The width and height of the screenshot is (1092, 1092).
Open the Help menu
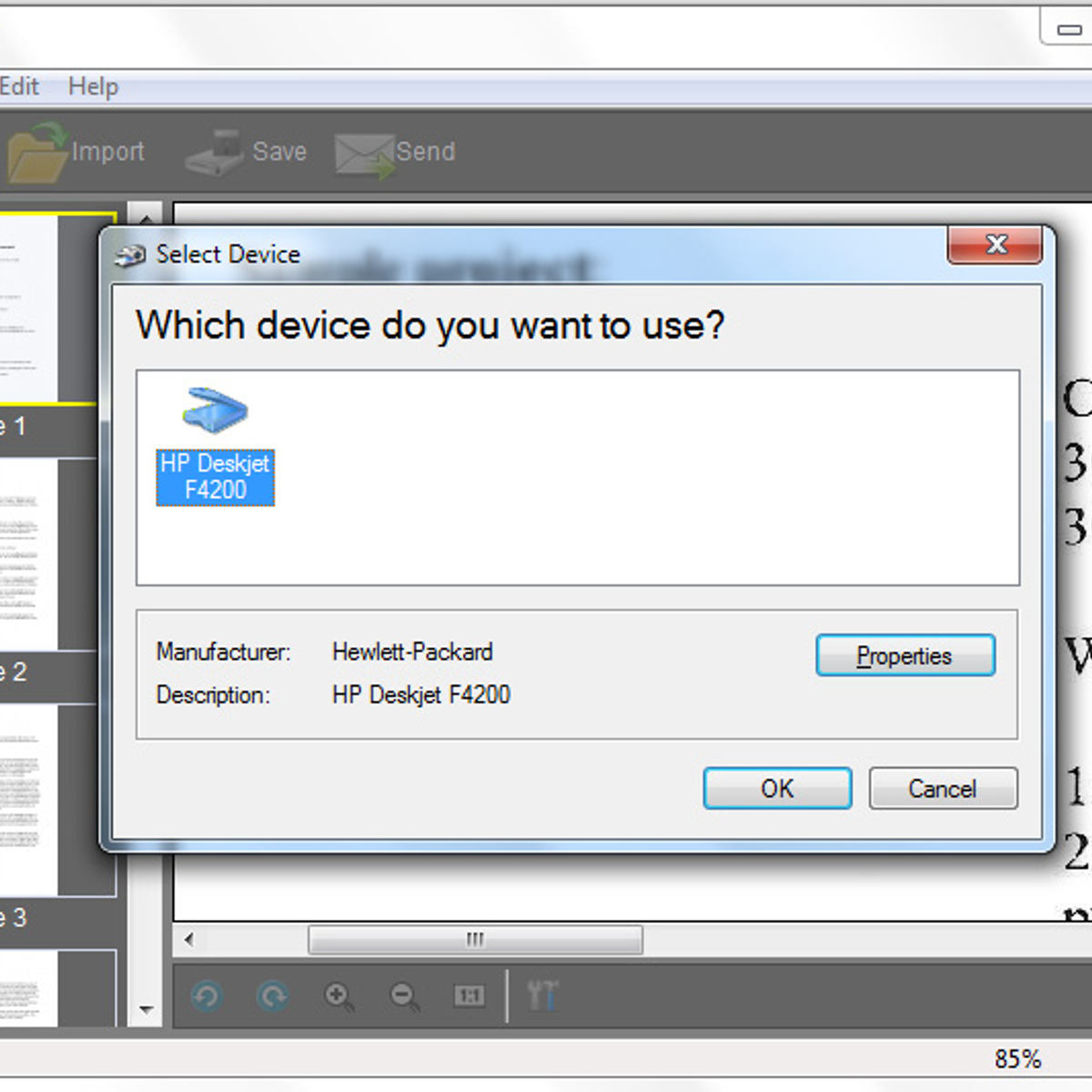click(x=93, y=86)
